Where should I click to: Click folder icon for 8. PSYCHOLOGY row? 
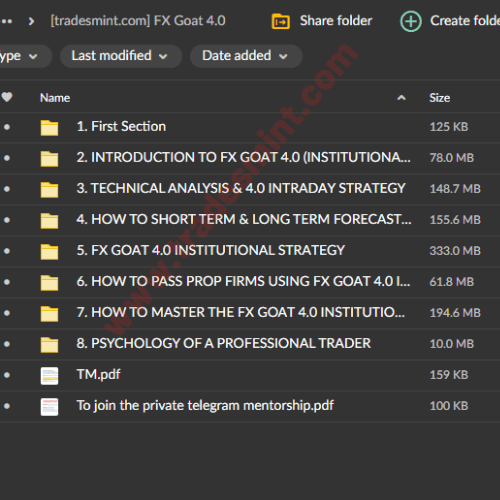(49, 344)
